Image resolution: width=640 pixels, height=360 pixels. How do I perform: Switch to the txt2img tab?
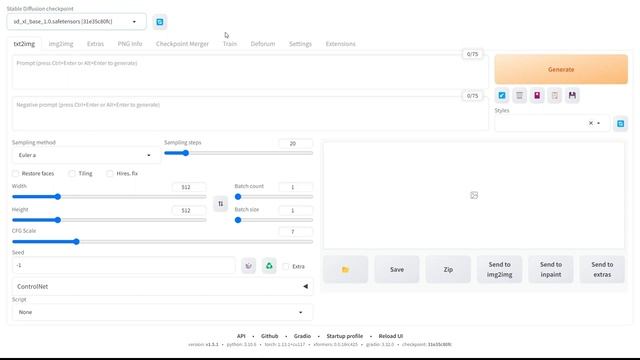(x=24, y=44)
